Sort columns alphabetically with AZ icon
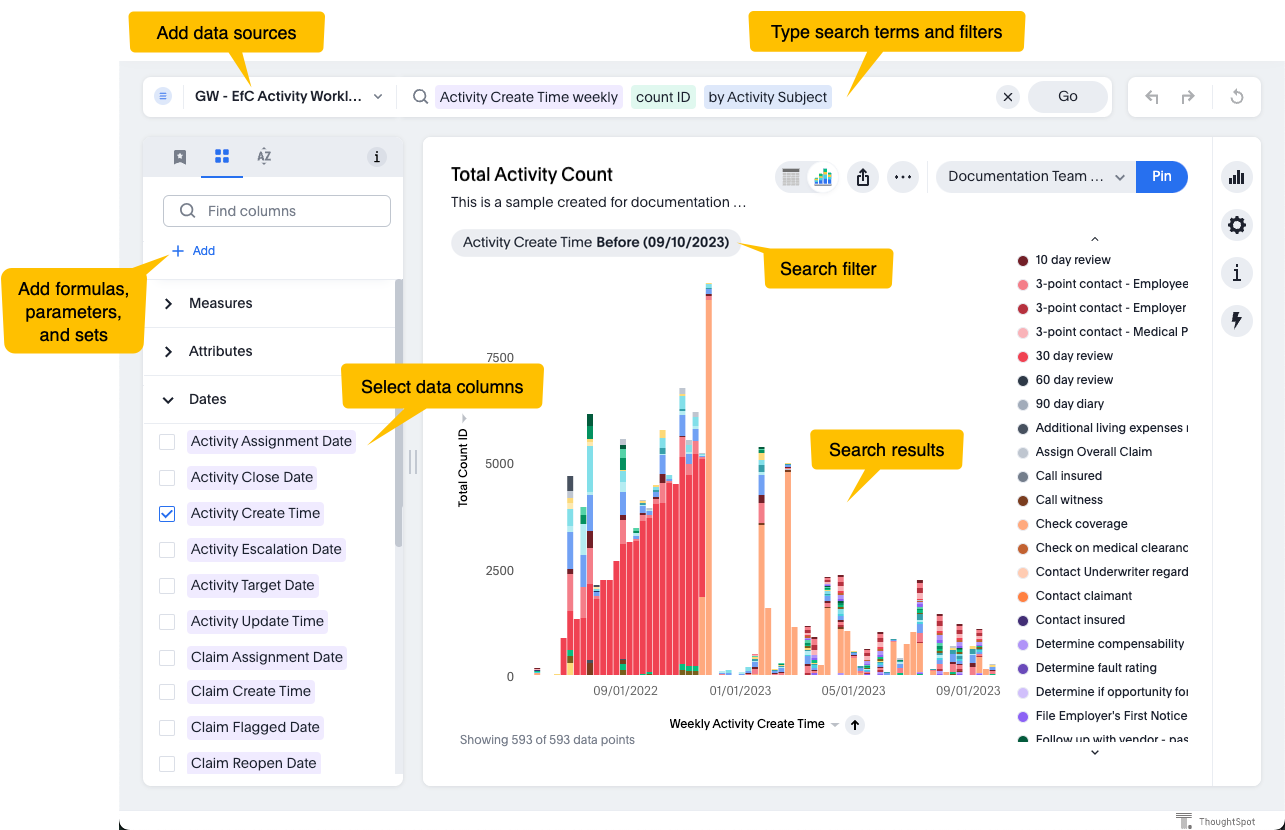 pyautogui.click(x=263, y=157)
